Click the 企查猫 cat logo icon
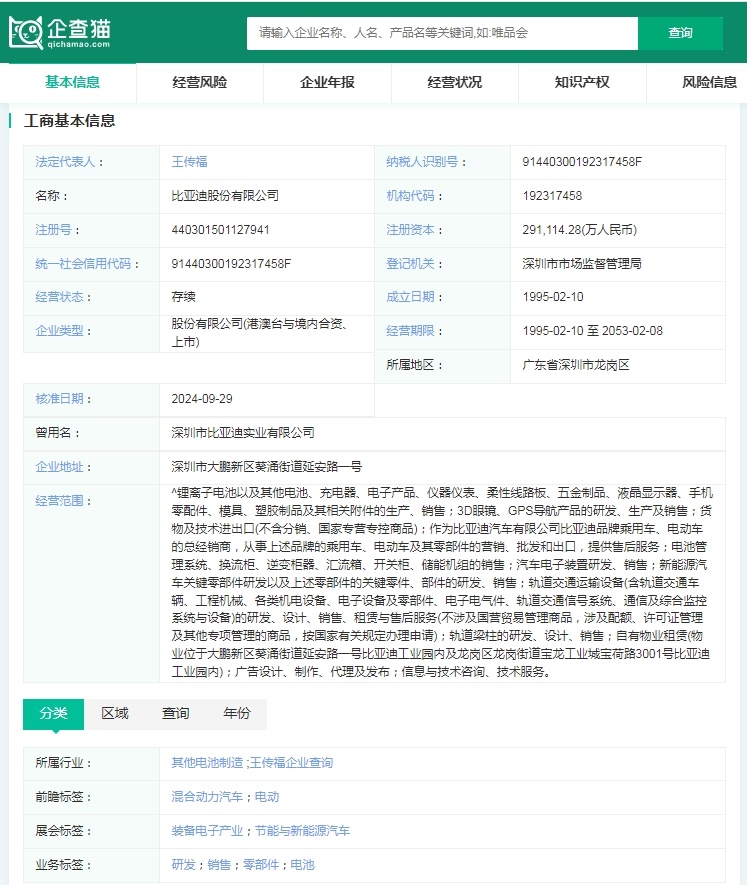 click(x=26, y=32)
